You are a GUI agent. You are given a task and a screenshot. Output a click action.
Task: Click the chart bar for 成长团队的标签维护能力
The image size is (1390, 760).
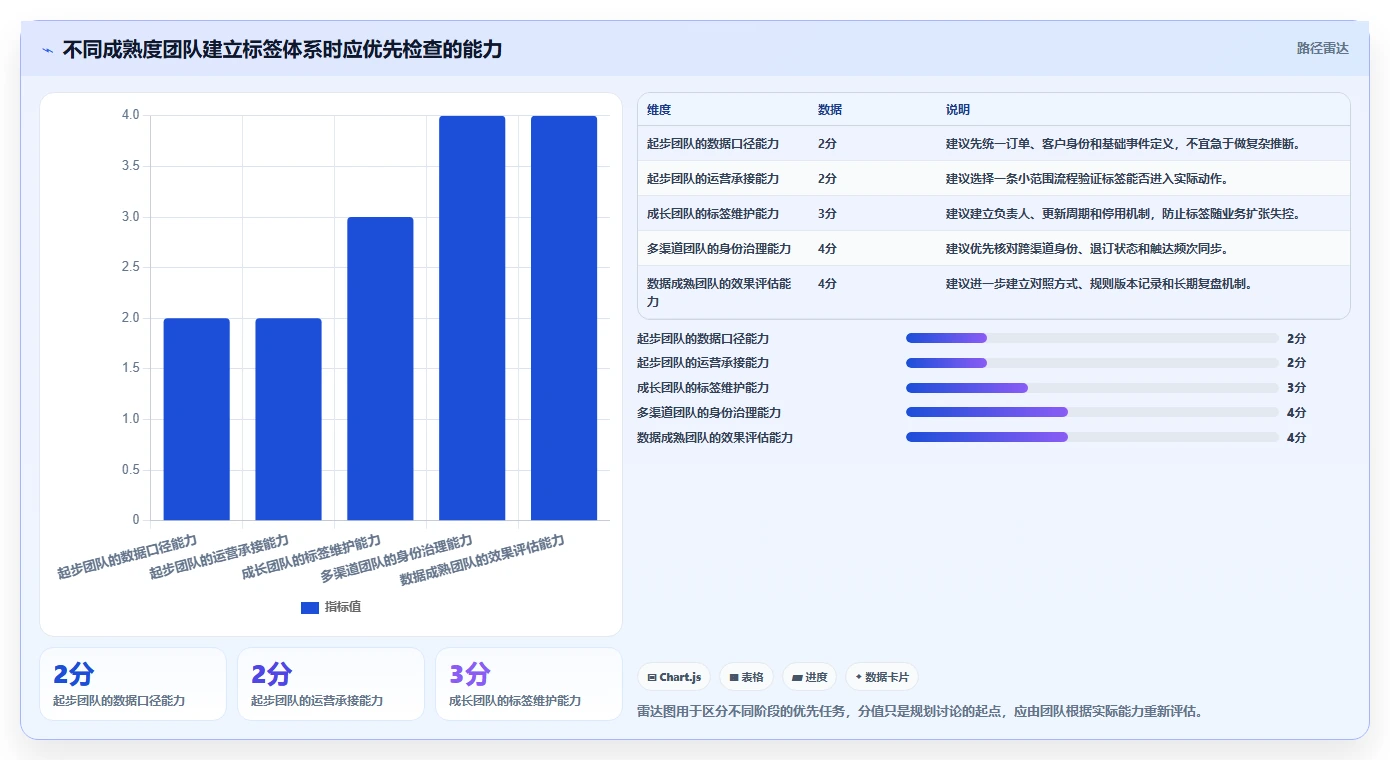(380, 368)
